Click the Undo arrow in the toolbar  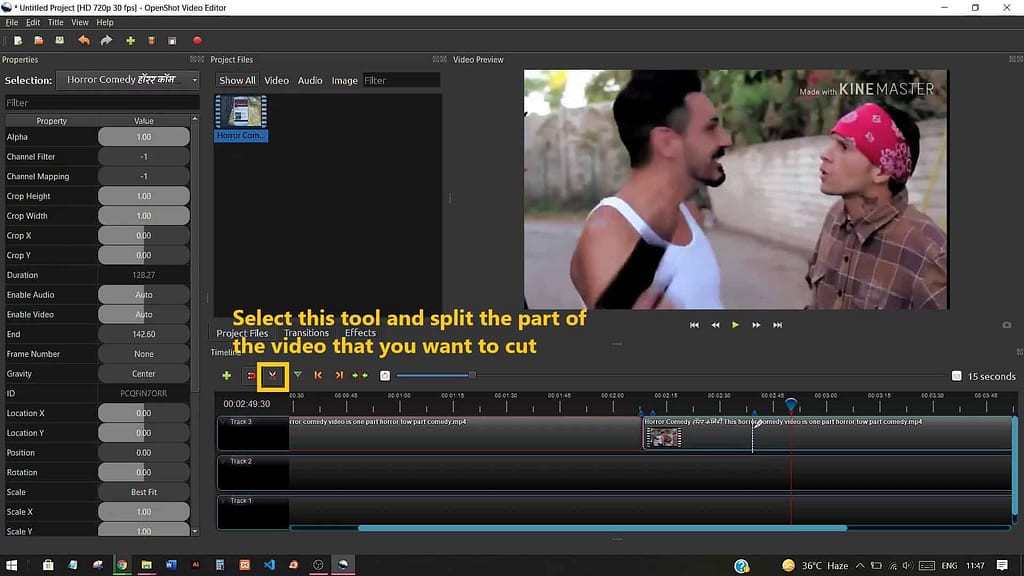pyautogui.click(x=83, y=40)
